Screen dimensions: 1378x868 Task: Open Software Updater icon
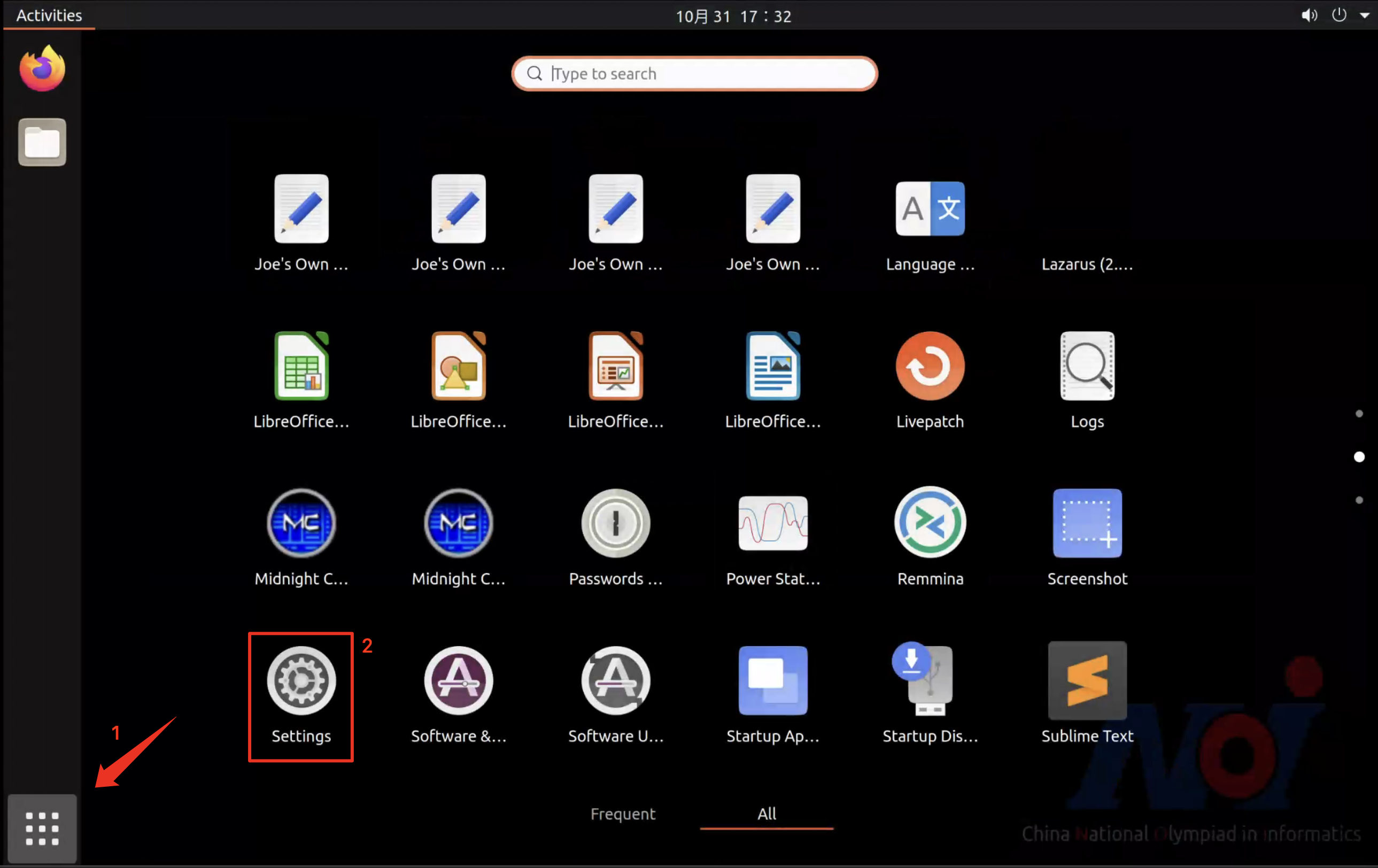pos(615,681)
